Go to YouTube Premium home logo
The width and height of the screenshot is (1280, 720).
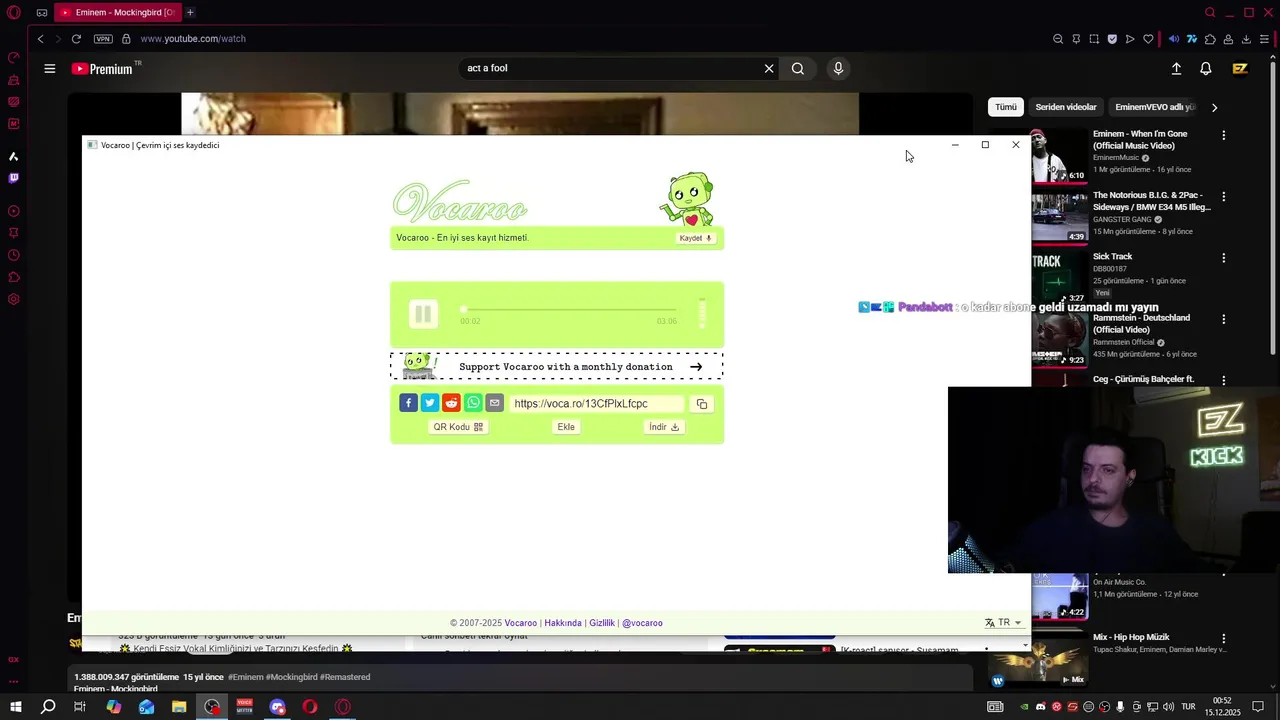(x=102, y=69)
